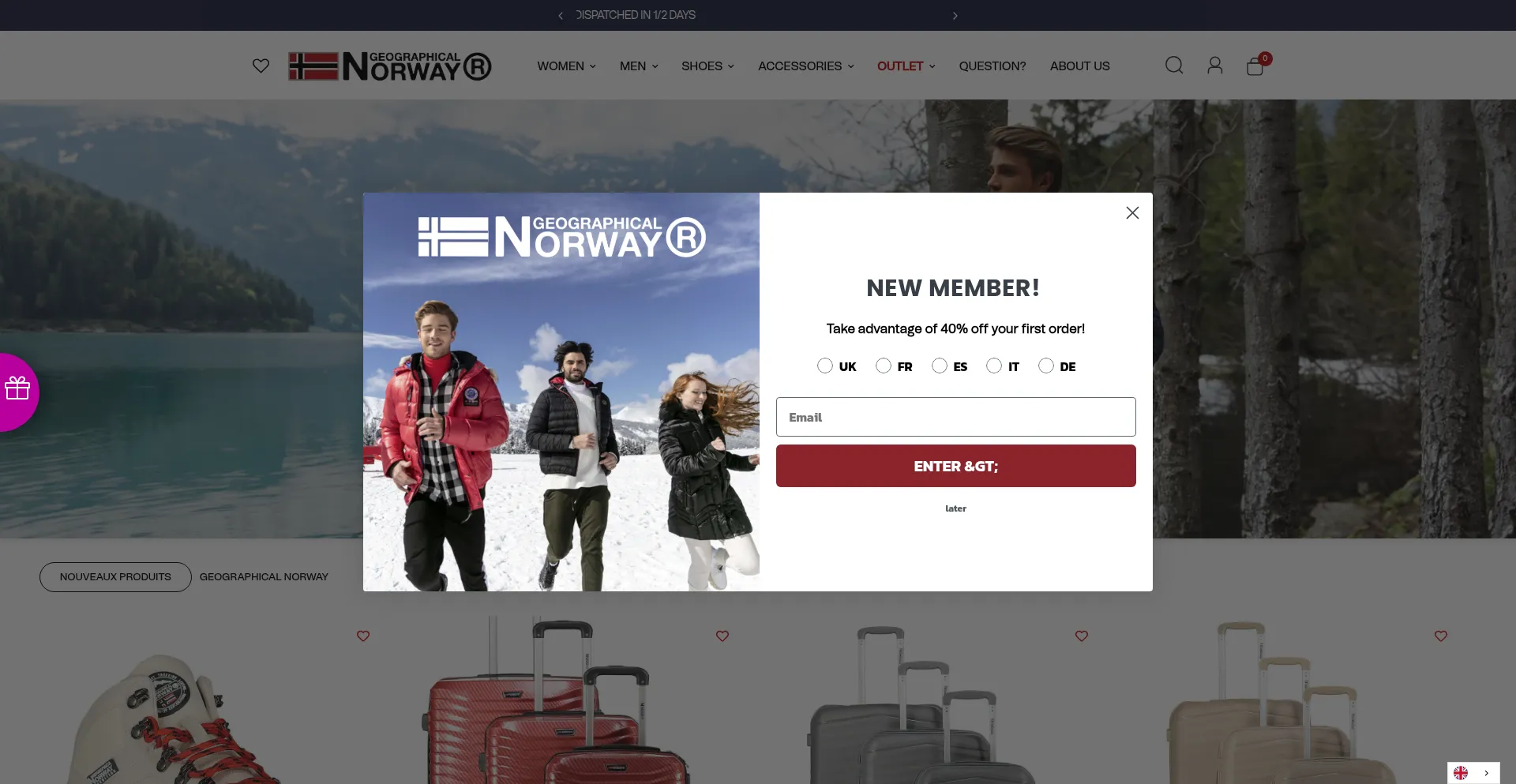Viewport: 1516px width, 784px height.
Task: Open the user account icon
Action: 1214,66
